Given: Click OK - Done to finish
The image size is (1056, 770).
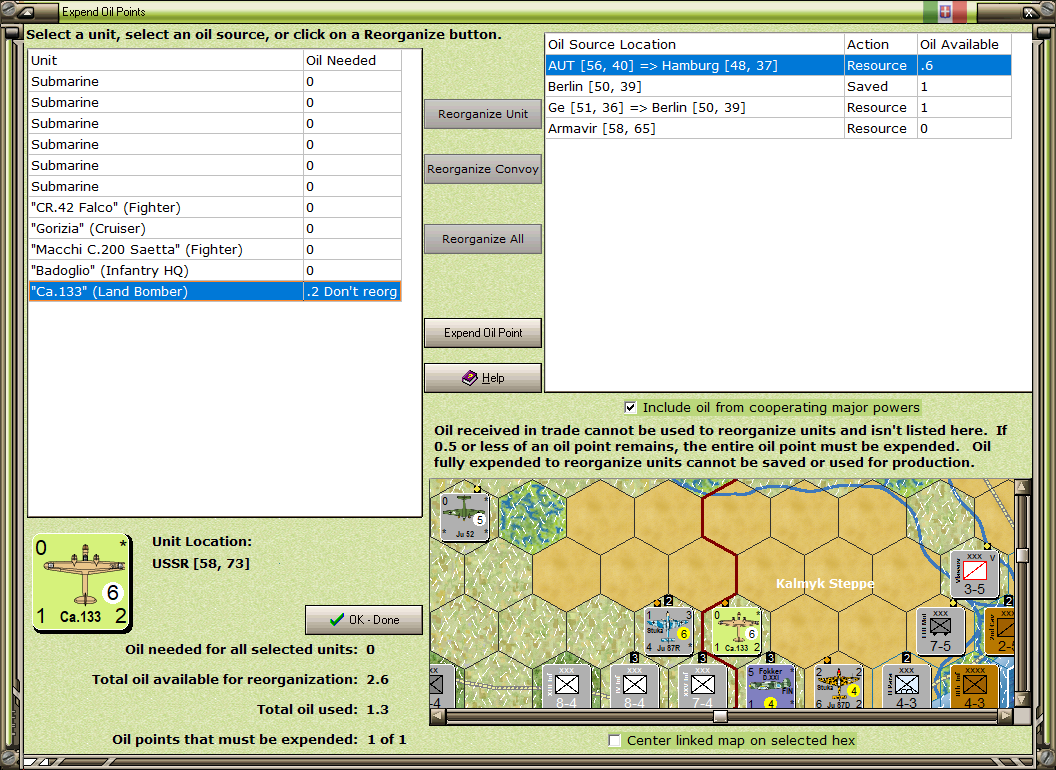Looking at the screenshot, I should (364, 620).
